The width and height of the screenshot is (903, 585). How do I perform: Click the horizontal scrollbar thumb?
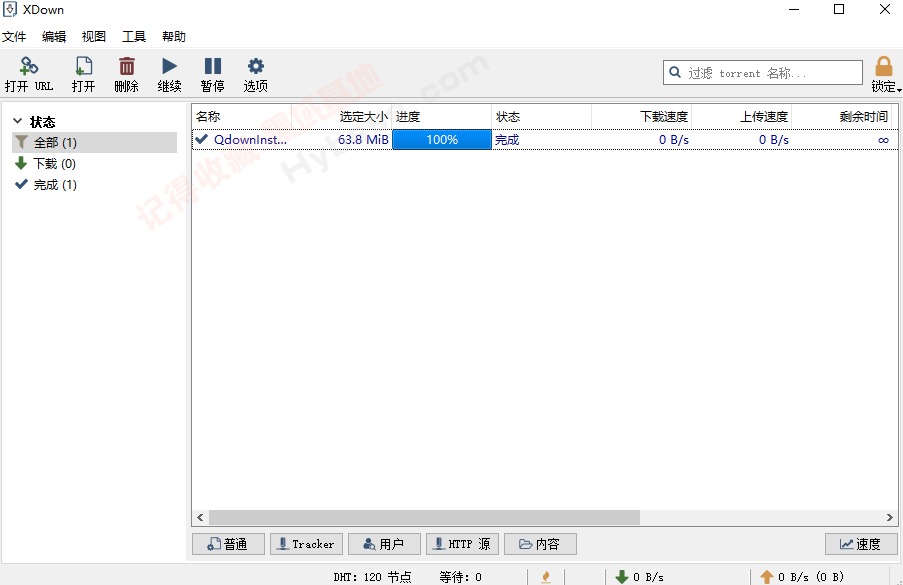click(x=424, y=518)
